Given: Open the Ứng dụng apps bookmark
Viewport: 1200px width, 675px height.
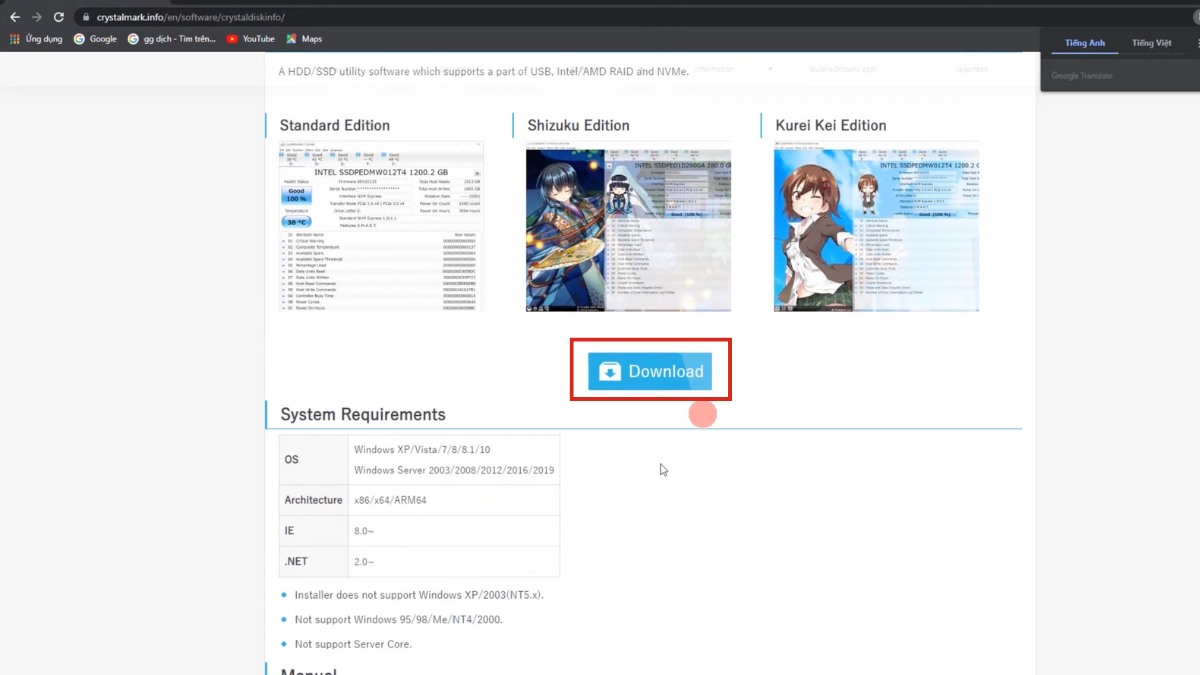Looking at the screenshot, I should point(36,39).
